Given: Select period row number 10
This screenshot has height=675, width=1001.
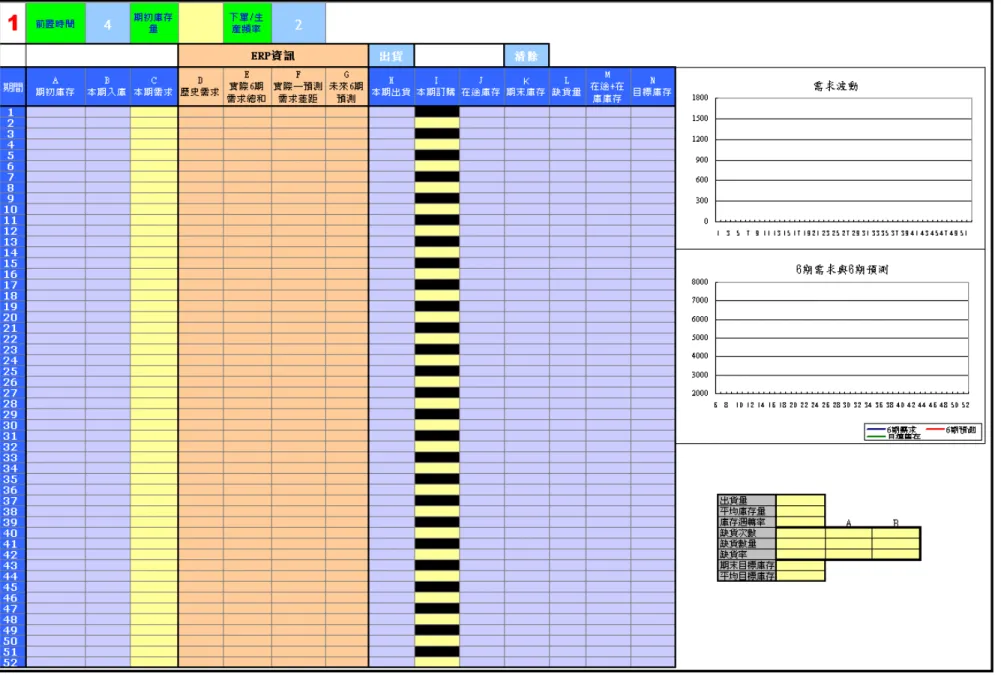Looking at the screenshot, I should click(11, 209).
